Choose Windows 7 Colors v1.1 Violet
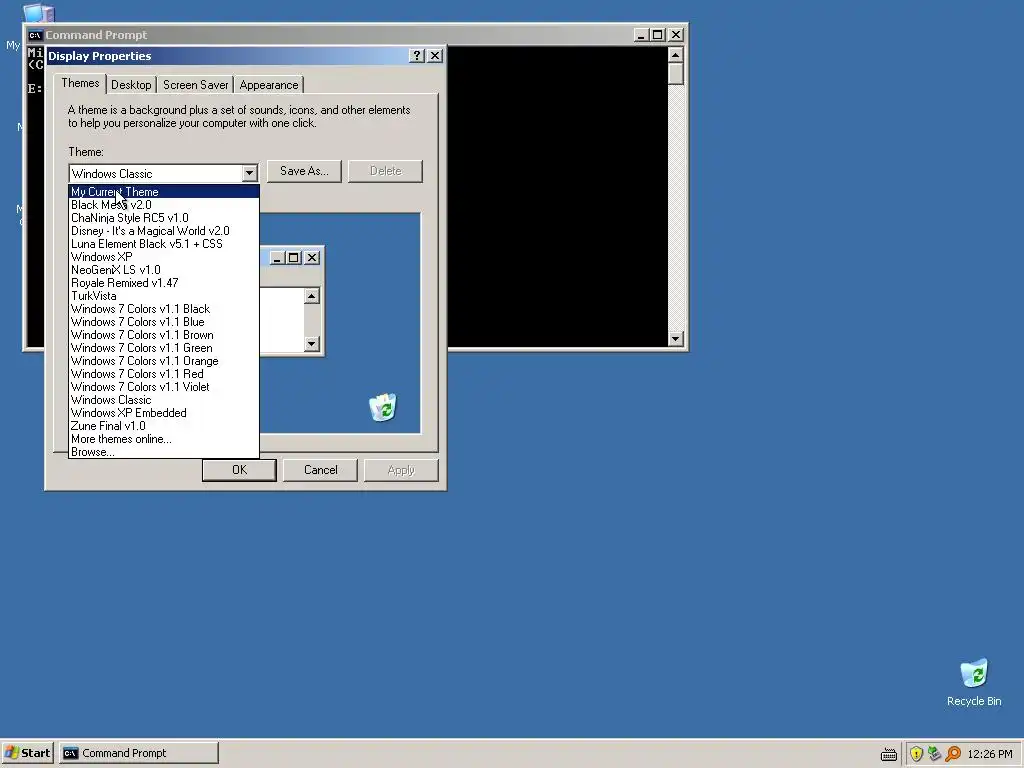 pos(164,387)
